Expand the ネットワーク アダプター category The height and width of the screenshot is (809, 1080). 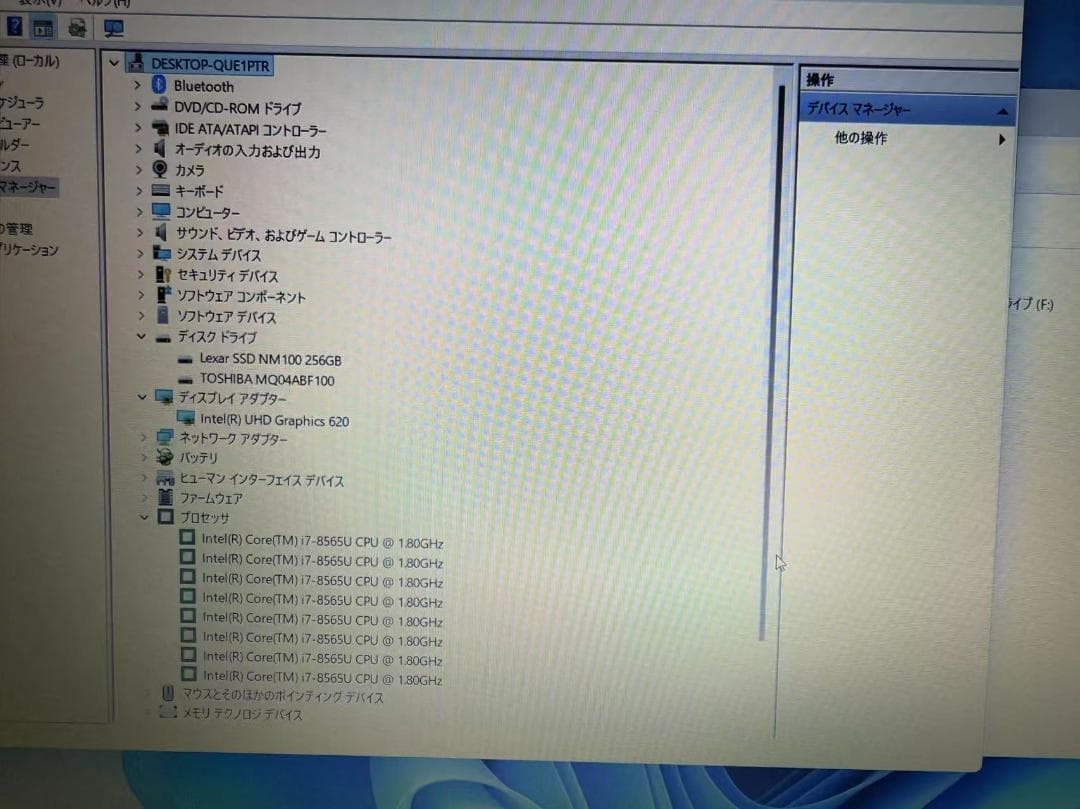click(143, 437)
